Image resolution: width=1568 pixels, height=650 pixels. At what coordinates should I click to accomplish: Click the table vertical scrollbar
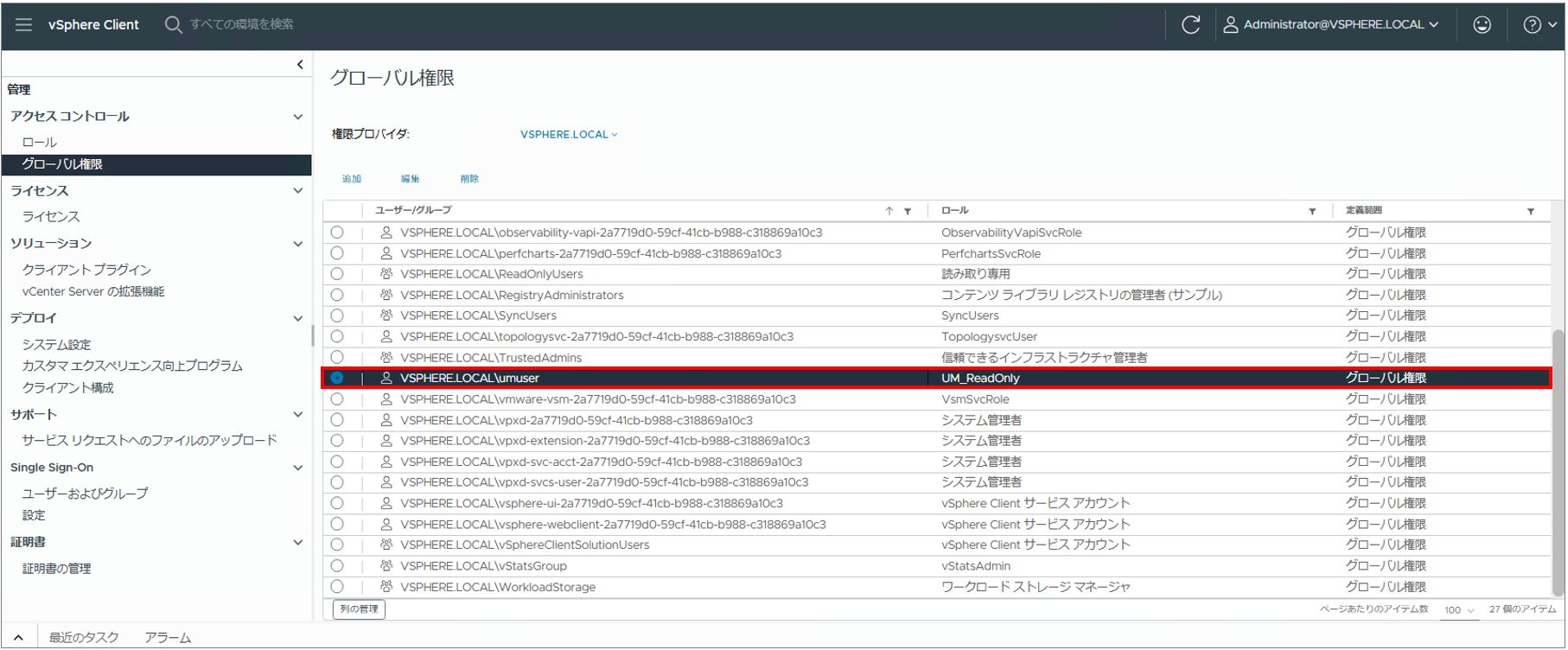(x=1558, y=462)
